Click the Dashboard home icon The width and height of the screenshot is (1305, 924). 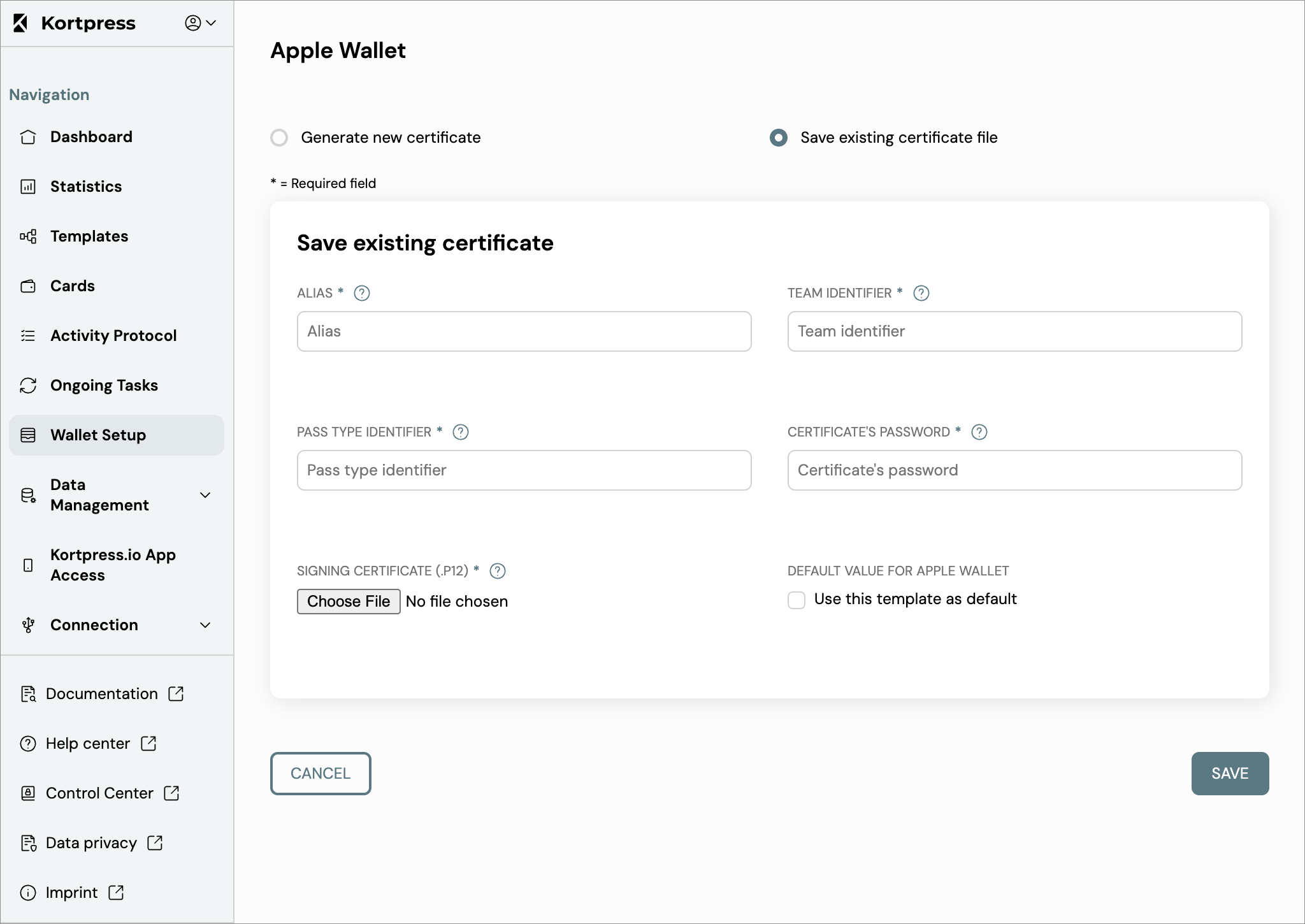click(x=28, y=137)
